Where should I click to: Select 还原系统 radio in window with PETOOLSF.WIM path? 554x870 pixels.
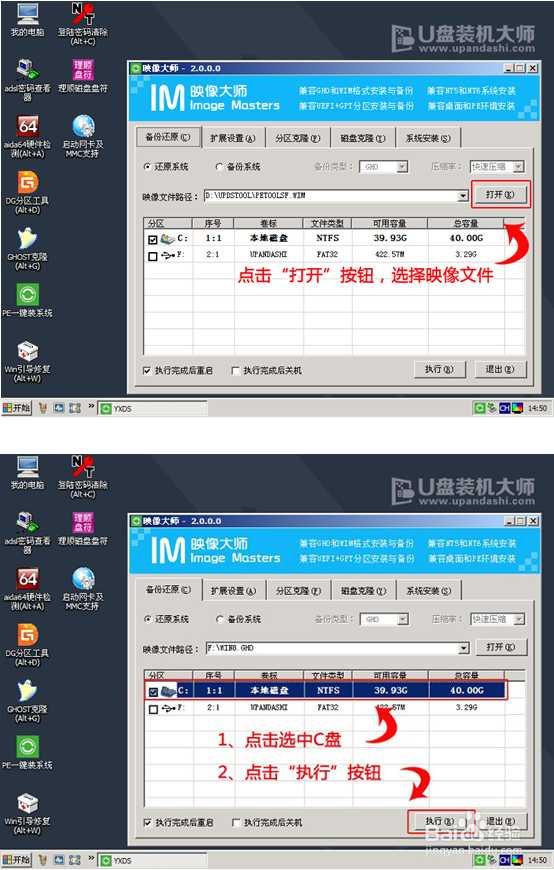click(147, 166)
